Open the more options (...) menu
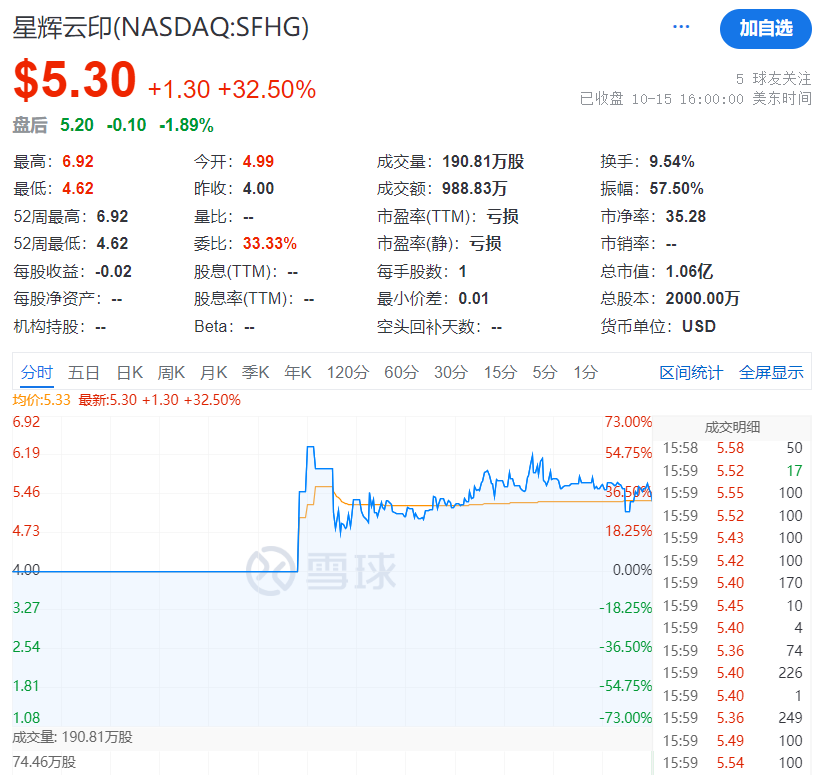 pos(680,27)
